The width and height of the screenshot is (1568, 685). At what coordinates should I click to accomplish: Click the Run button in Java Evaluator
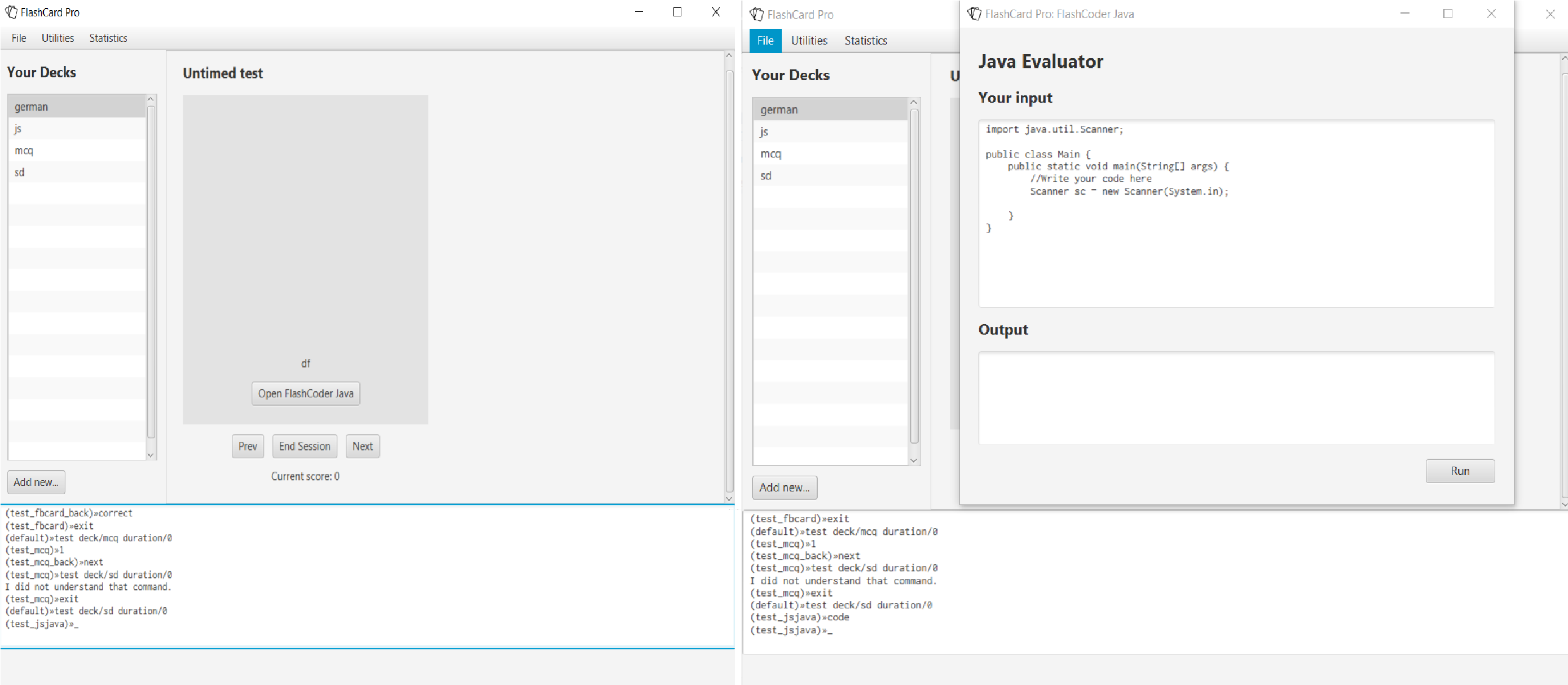tap(1462, 471)
